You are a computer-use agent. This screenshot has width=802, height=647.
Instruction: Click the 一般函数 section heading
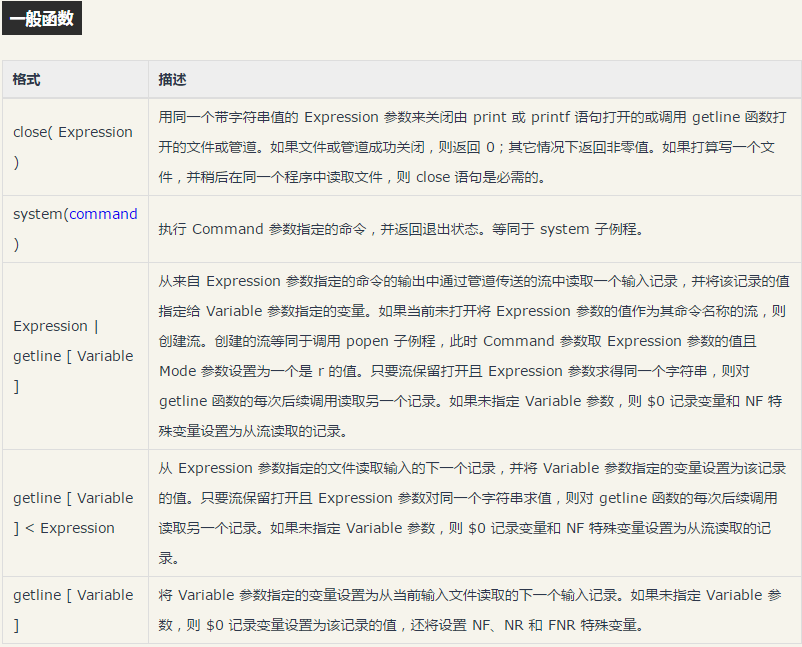click(42, 18)
